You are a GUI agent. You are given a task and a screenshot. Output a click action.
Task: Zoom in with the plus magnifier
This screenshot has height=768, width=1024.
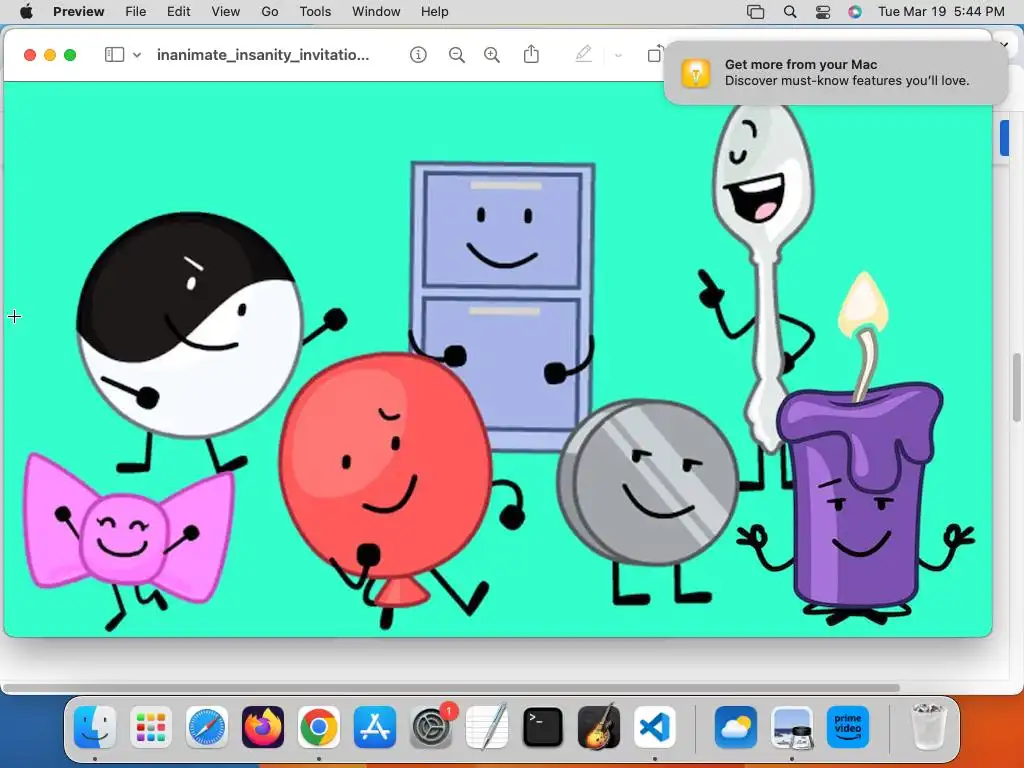(x=492, y=55)
